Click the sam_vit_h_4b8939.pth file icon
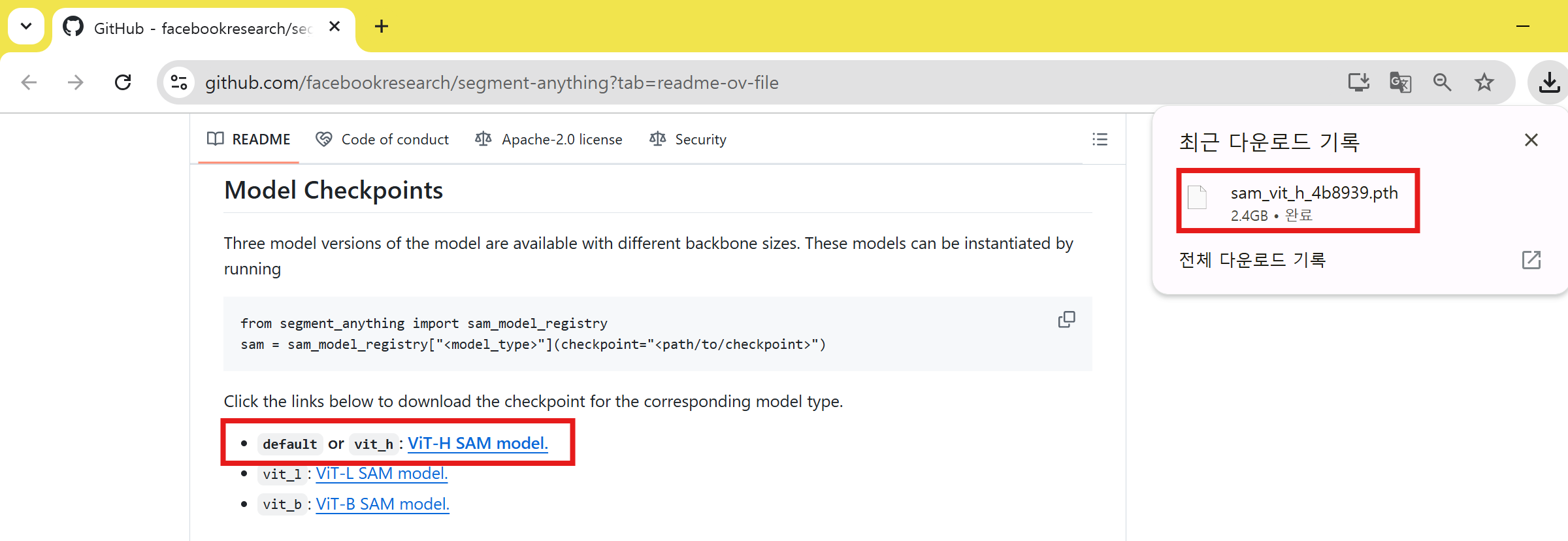 pyautogui.click(x=1197, y=197)
